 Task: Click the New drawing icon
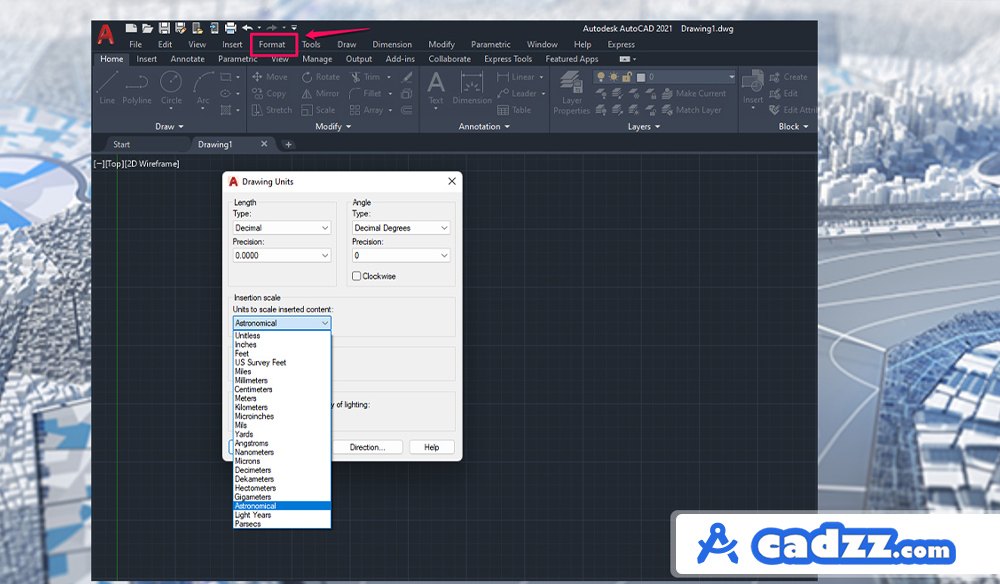131,28
